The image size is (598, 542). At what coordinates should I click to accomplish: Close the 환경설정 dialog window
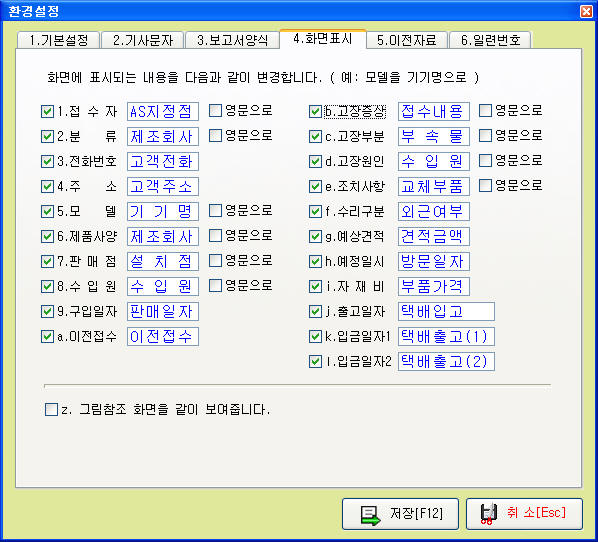click(x=586, y=11)
